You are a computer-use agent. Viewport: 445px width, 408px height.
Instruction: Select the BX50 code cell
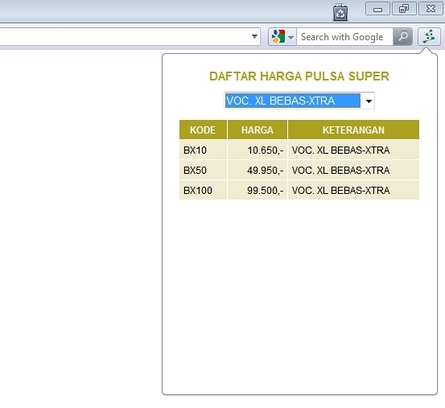pos(203,170)
